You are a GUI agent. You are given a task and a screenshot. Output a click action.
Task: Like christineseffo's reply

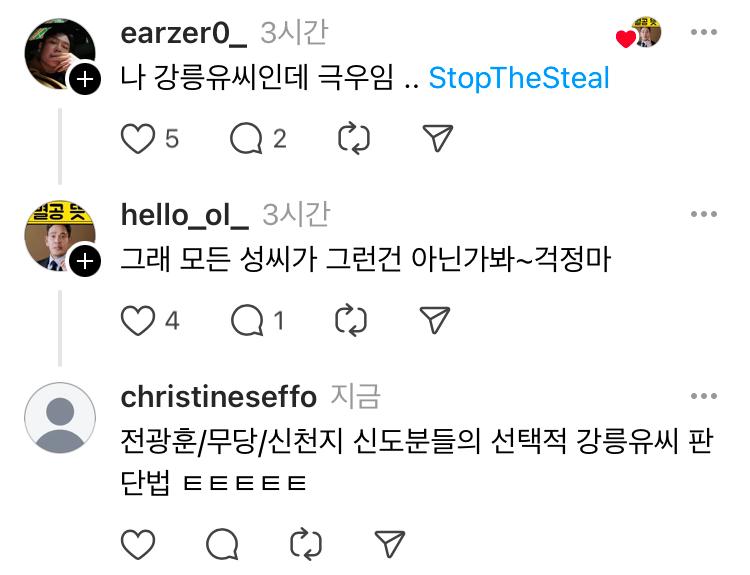[x=138, y=545]
